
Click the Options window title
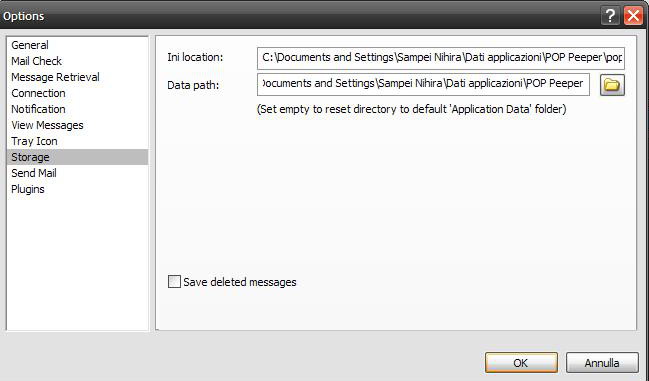pos(24,16)
